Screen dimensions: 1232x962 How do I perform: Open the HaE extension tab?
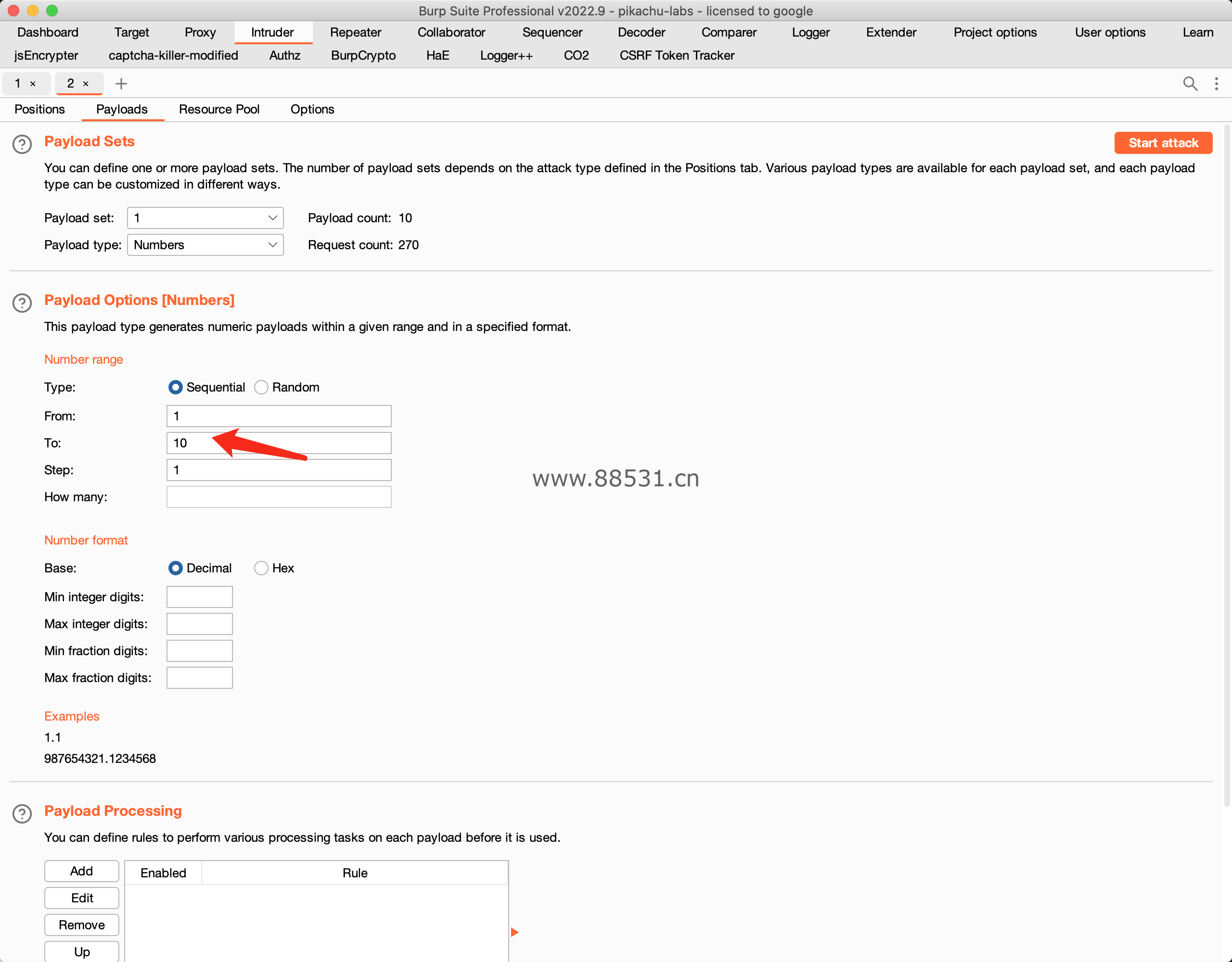(x=438, y=55)
